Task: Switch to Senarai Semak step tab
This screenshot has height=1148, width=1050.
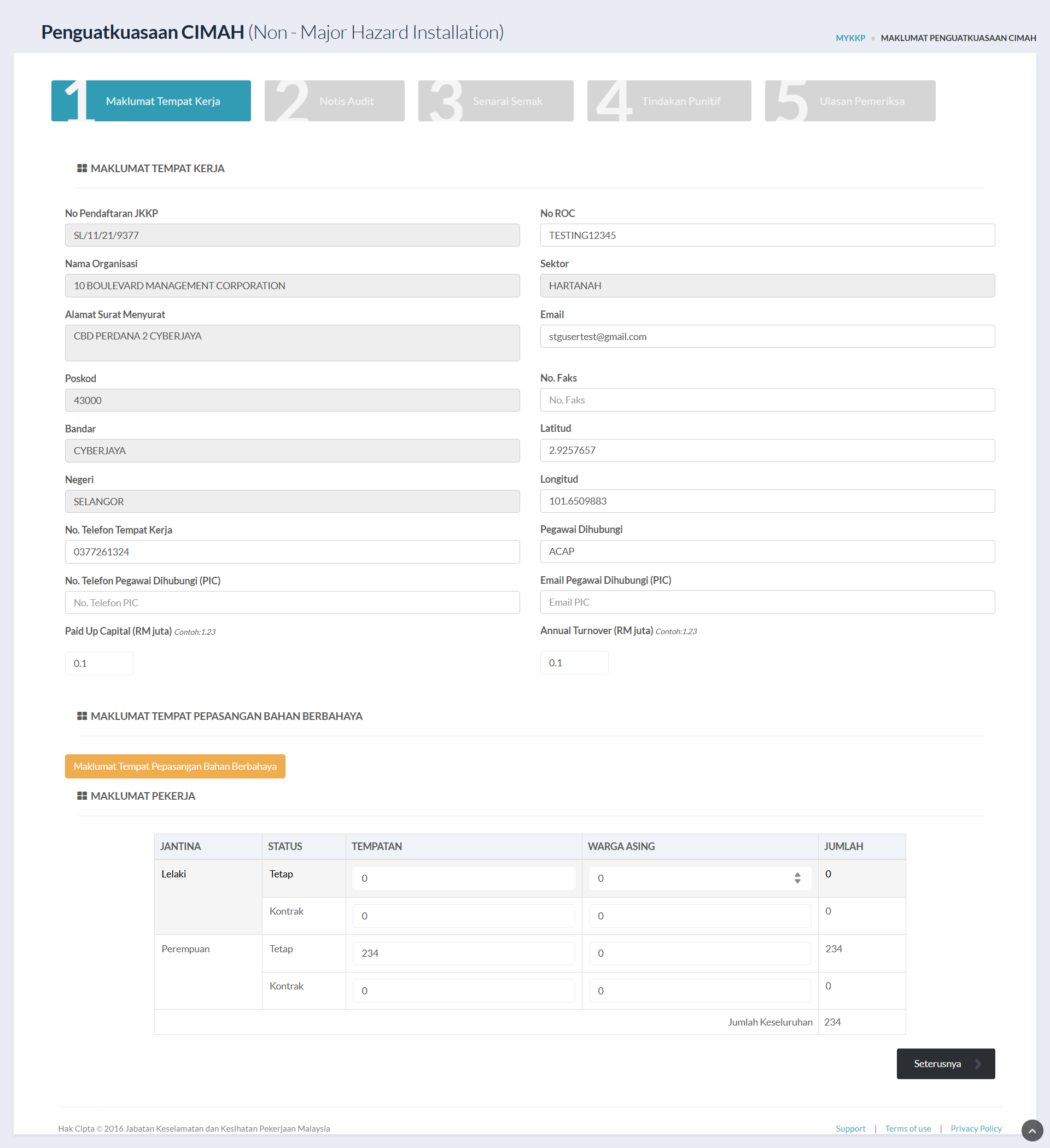Action: pos(495,101)
